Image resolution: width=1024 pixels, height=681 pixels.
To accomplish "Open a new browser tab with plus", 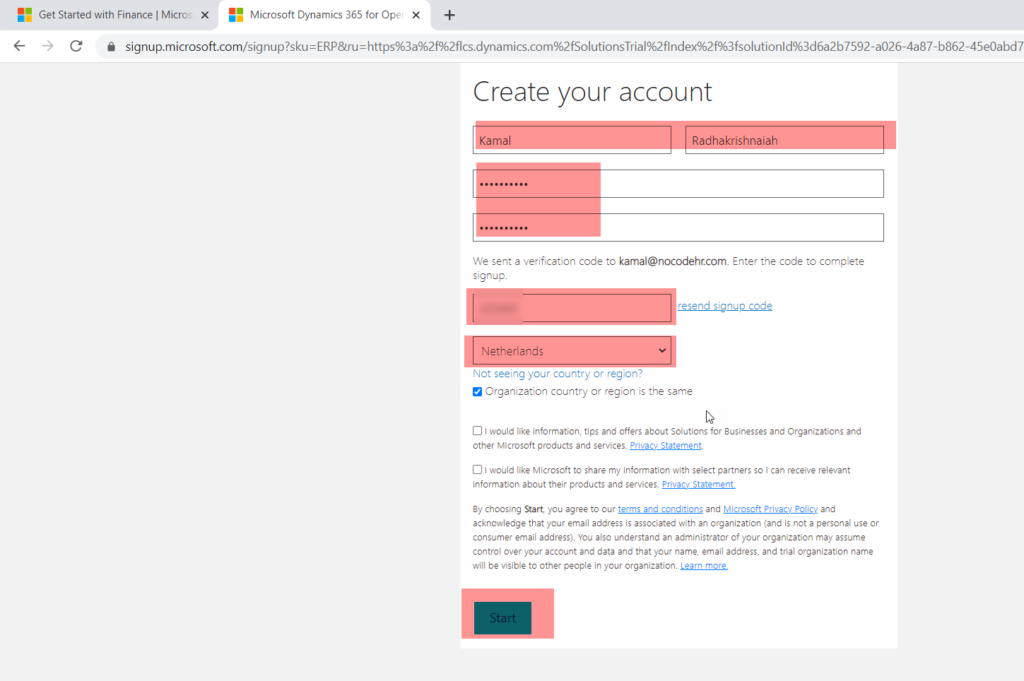I will tap(449, 15).
